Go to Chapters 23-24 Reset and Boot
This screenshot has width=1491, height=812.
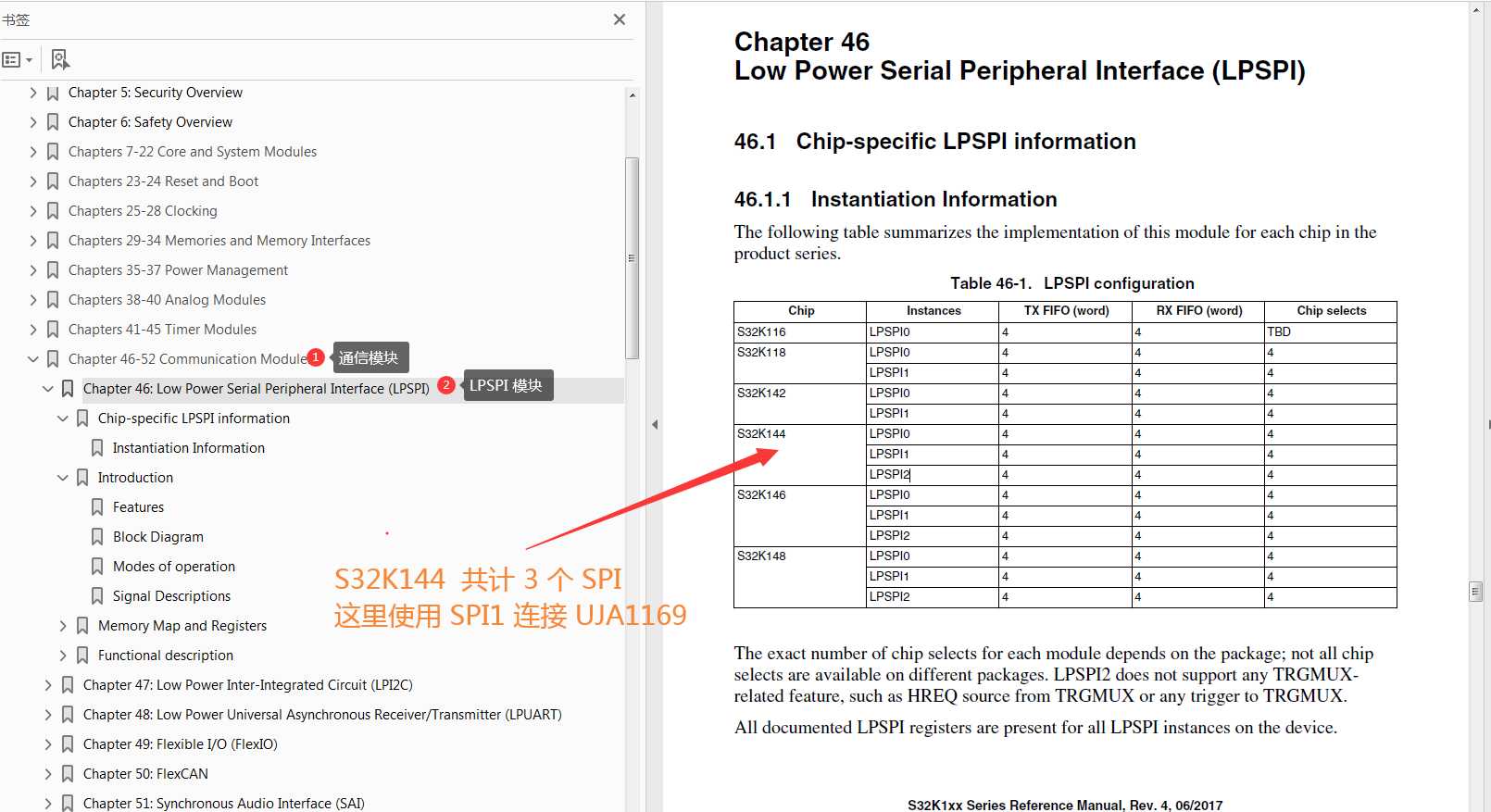coord(163,181)
